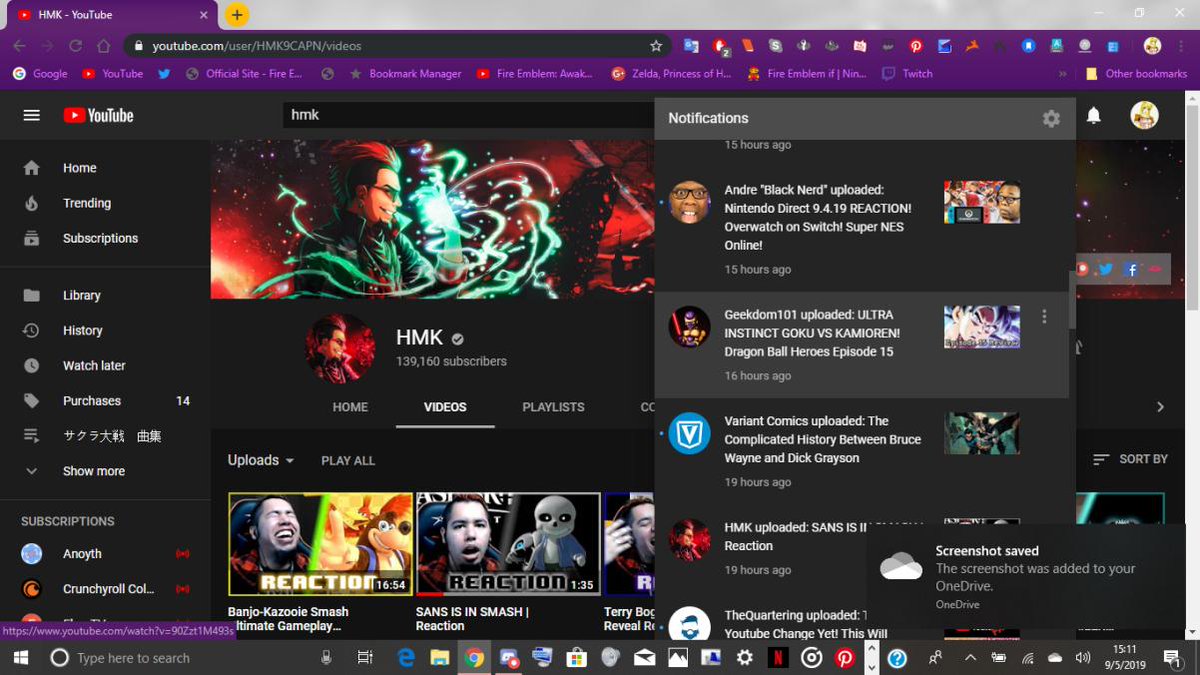
Task: Bookmark this page with the star icon
Action: [x=656, y=46]
